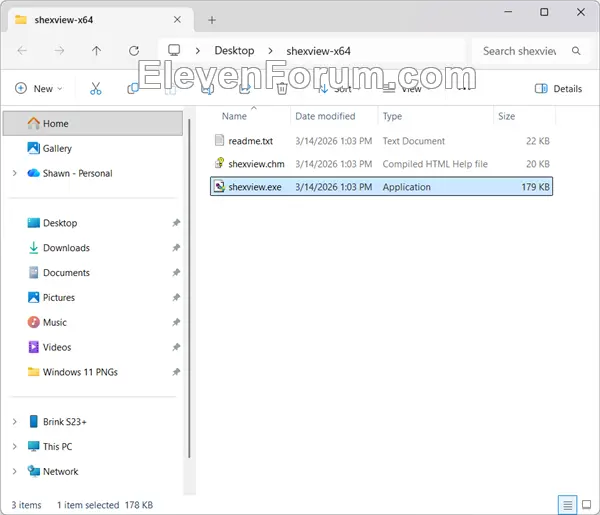Select the shexview.chm file

point(382,164)
